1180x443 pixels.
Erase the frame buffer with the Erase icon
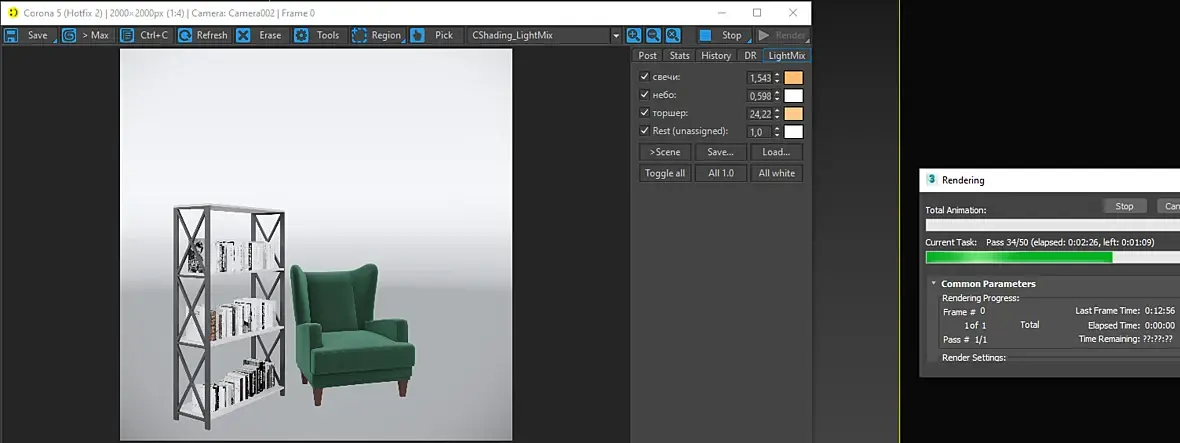pos(244,35)
